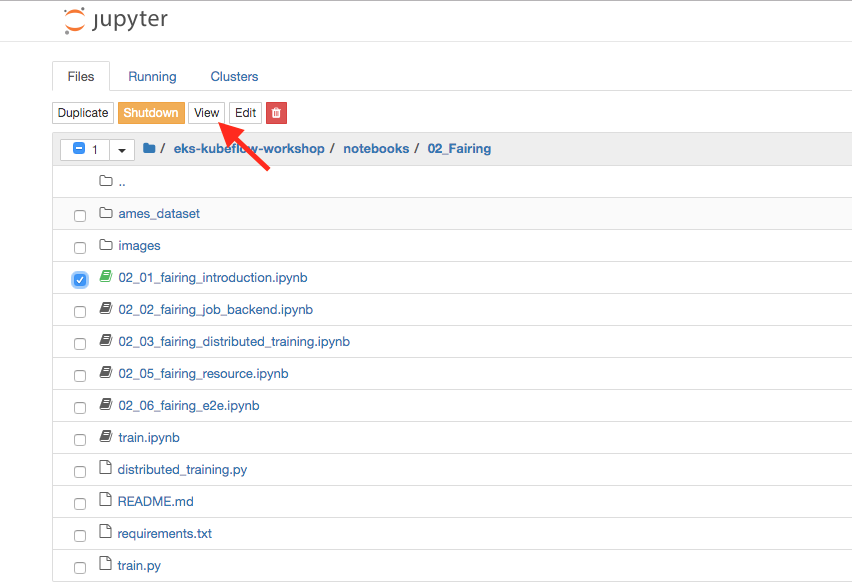Click the ames_dataset folder icon
Image resolution: width=852 pixels, height=584 pixels.
(106, 214)
